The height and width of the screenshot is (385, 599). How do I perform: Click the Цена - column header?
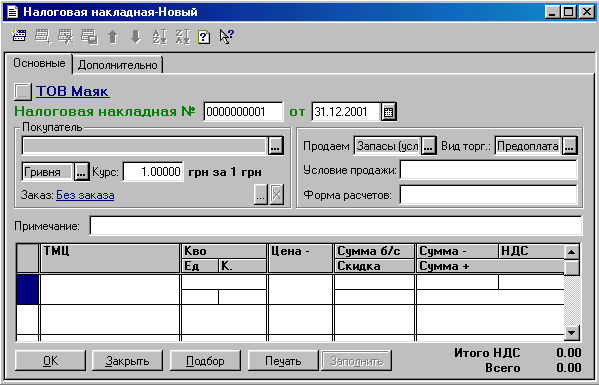click(x=300, y=258)
